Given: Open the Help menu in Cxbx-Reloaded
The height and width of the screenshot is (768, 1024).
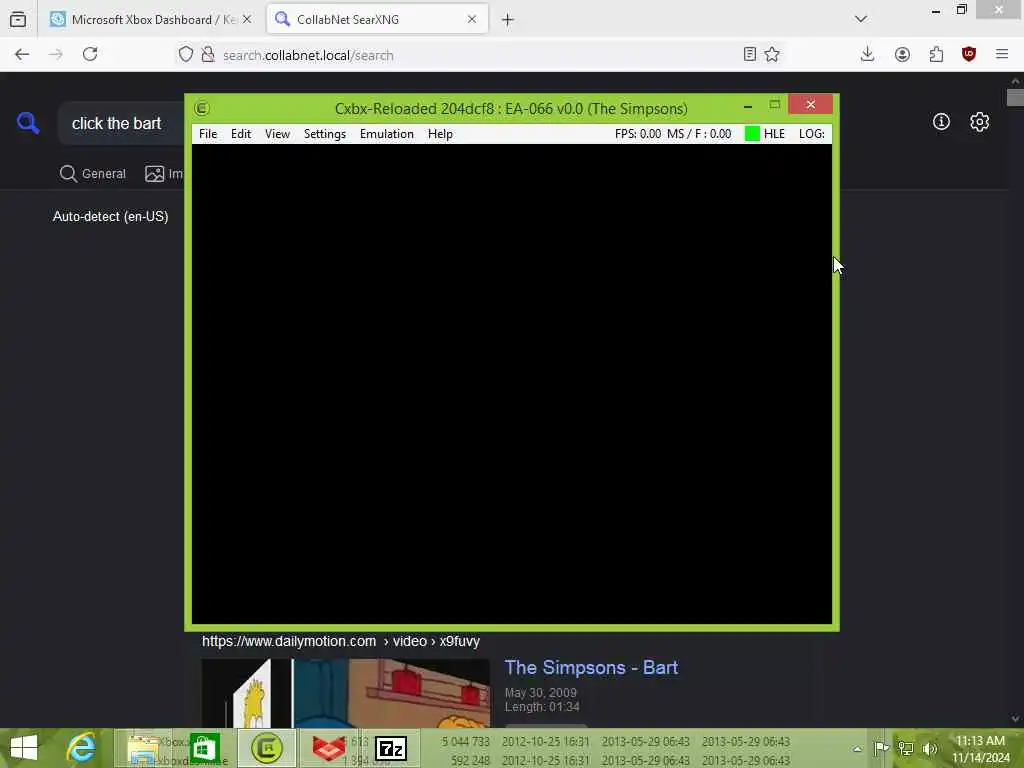Looking at the screenshot, I should point(440,134).
